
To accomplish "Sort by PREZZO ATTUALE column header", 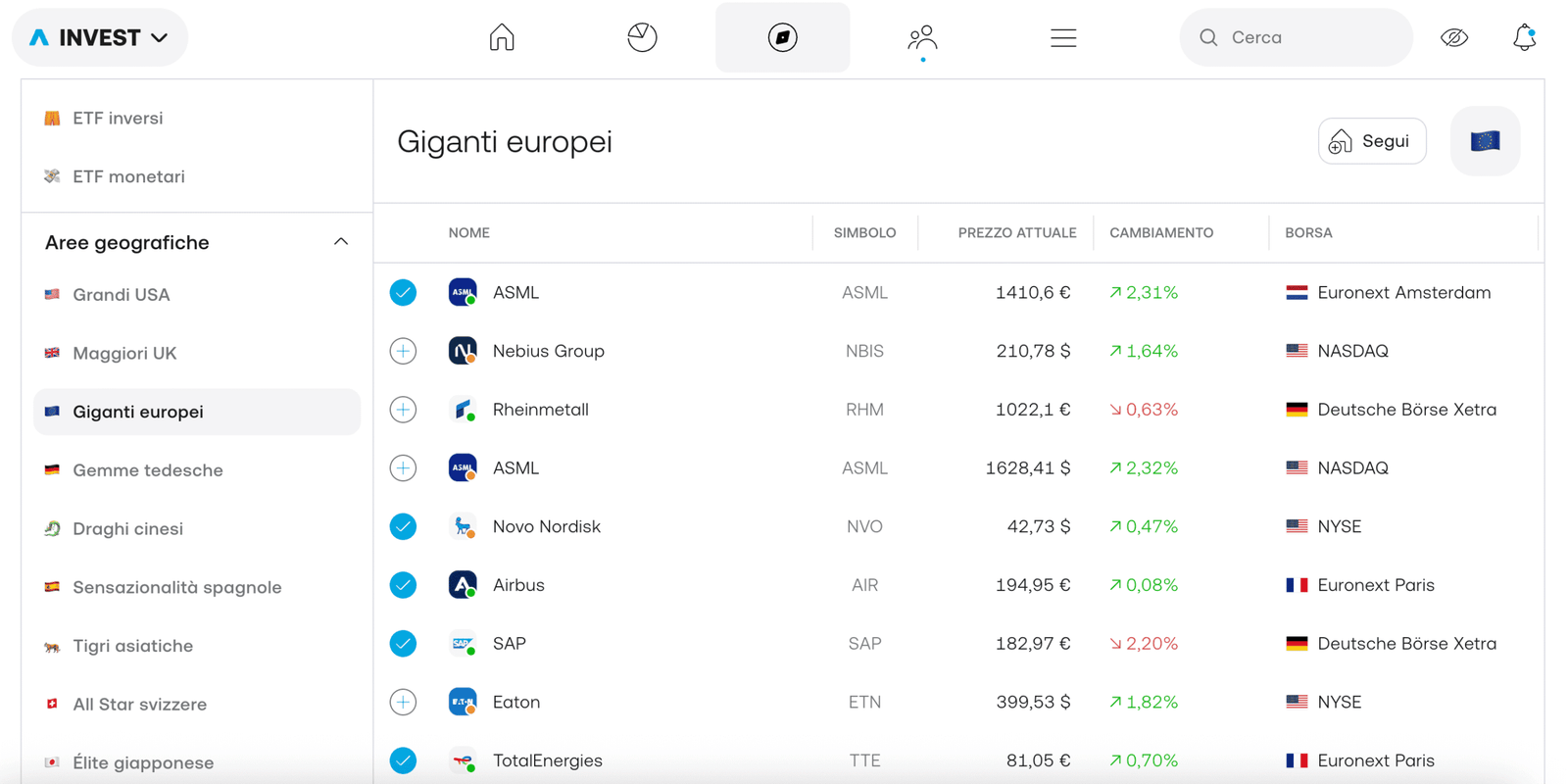I will point(1017,233).
